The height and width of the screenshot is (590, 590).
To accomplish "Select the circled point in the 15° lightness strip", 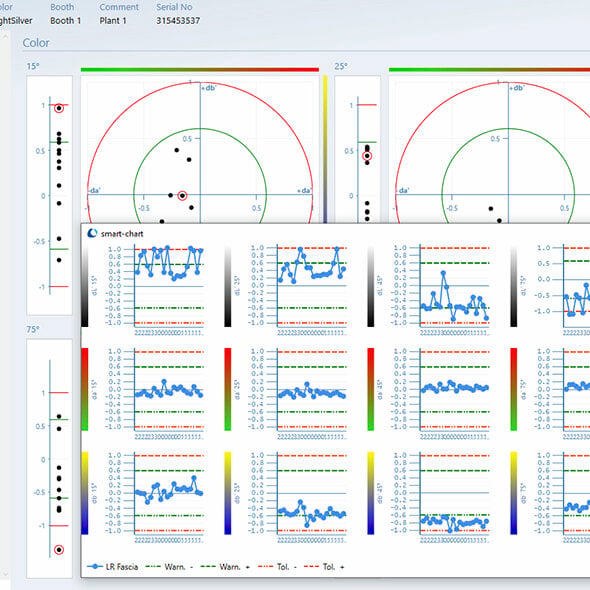I will coord(59,108).
